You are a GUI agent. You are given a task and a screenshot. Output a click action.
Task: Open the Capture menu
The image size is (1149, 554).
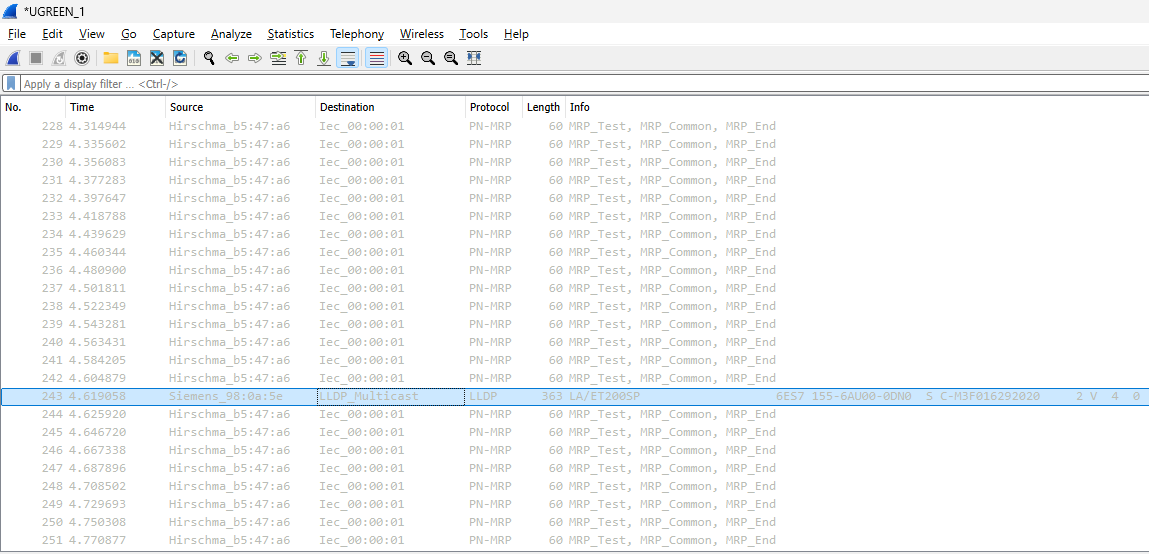[174, 34]
